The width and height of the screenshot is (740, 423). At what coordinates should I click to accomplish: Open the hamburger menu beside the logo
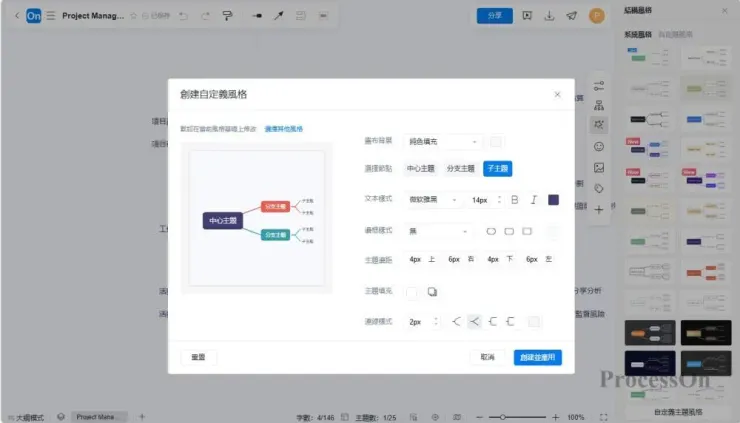tap(50, 16)
